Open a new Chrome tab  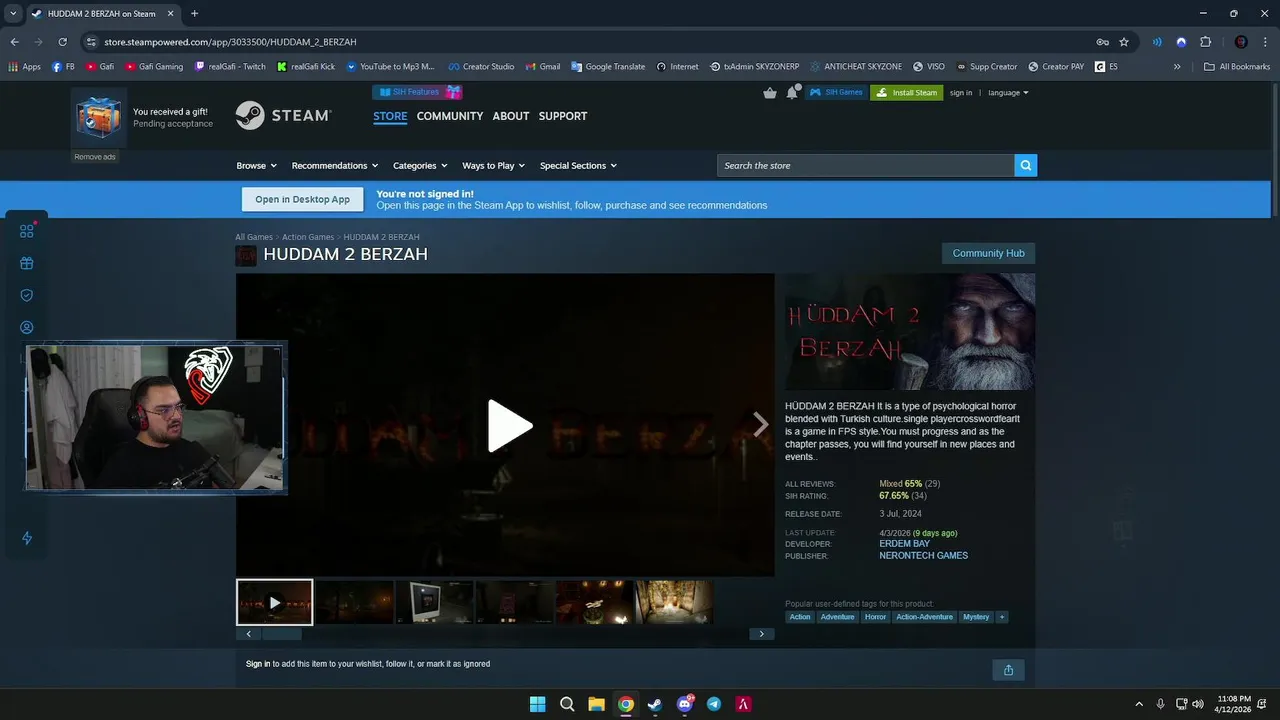194,14
